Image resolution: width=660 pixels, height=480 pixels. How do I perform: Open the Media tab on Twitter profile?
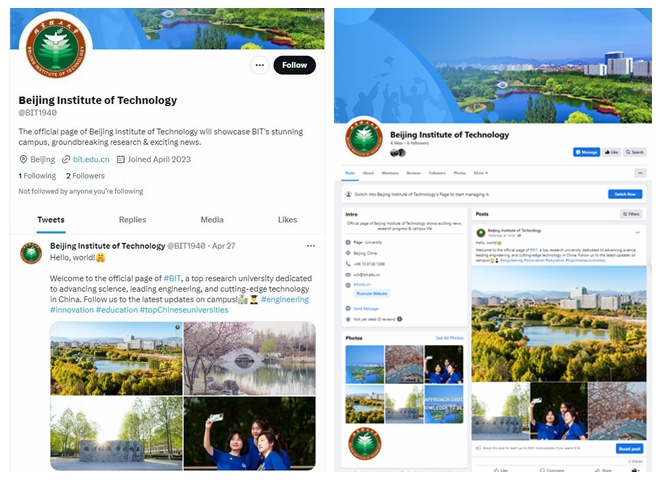coord(212,220)
